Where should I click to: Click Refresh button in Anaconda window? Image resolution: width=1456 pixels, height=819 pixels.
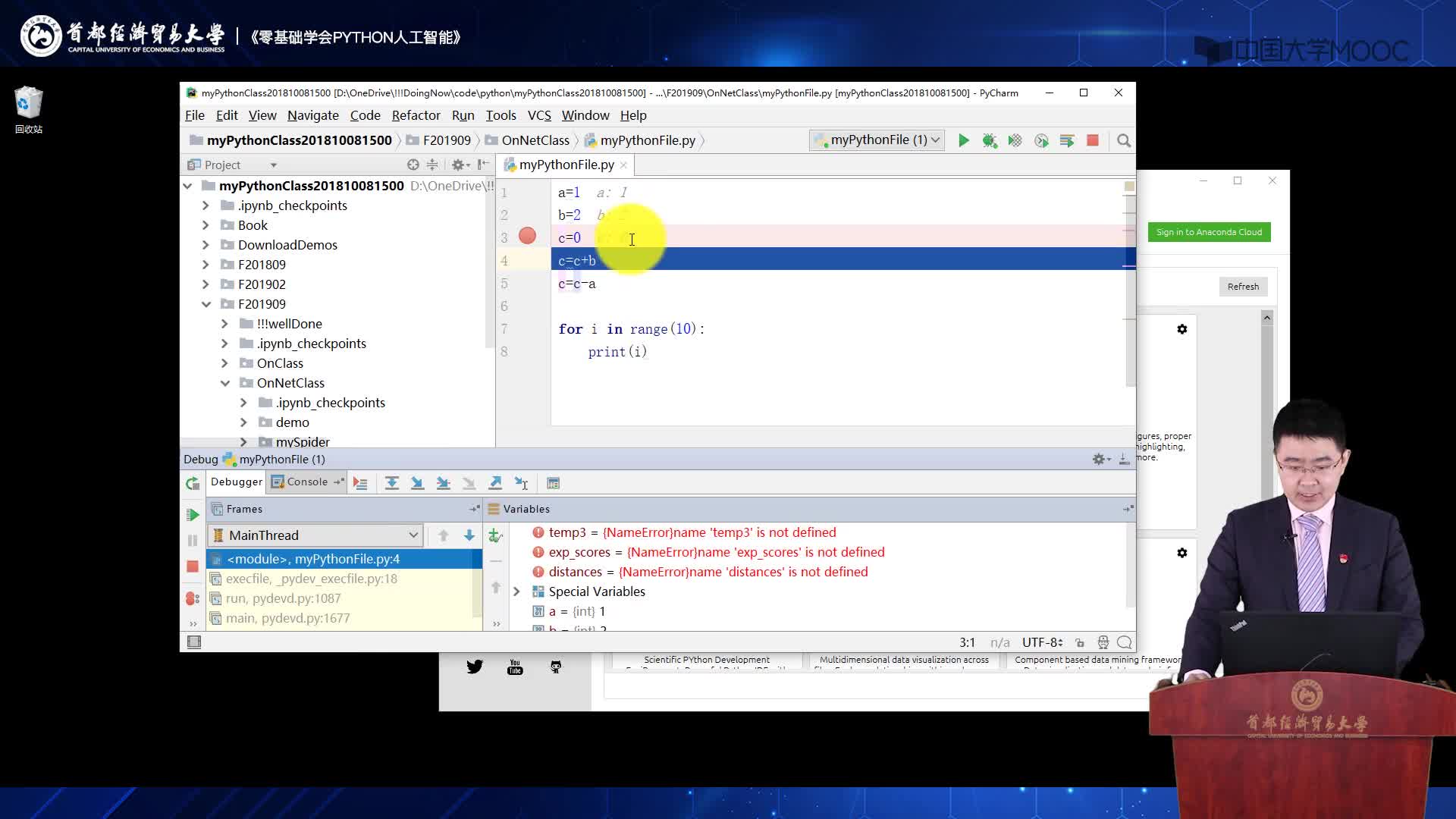(x=1243, y=287)
